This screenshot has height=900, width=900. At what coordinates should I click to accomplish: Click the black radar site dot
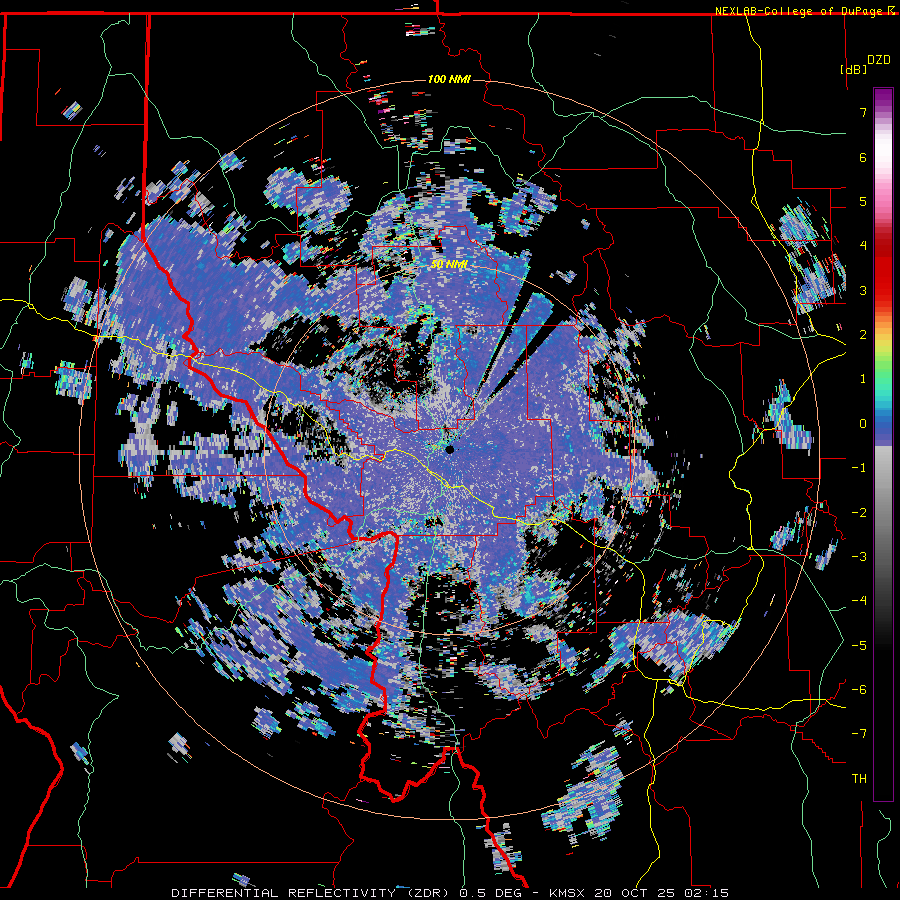point(450,450)
